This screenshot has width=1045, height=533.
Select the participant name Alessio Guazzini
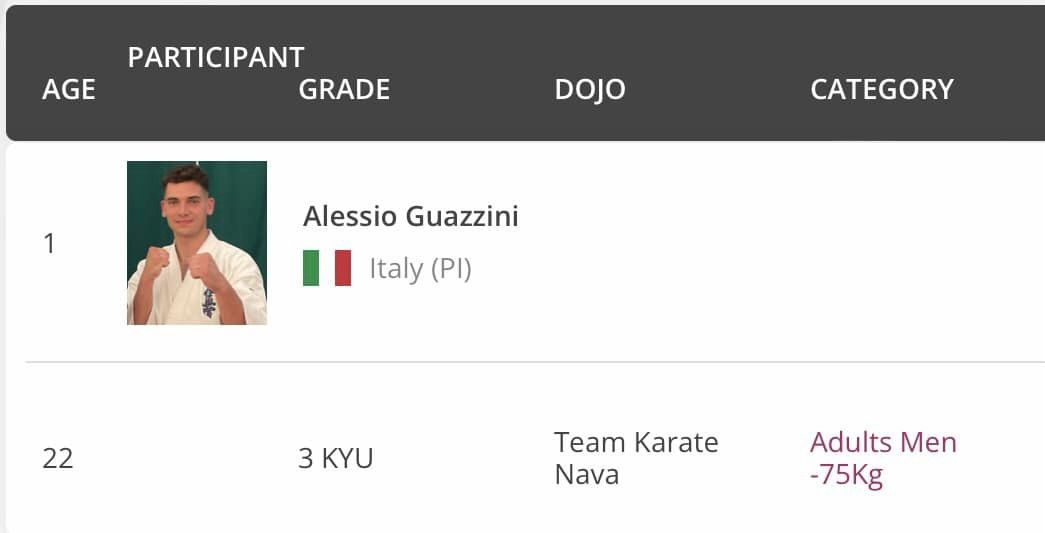click(x=411, y=217)
